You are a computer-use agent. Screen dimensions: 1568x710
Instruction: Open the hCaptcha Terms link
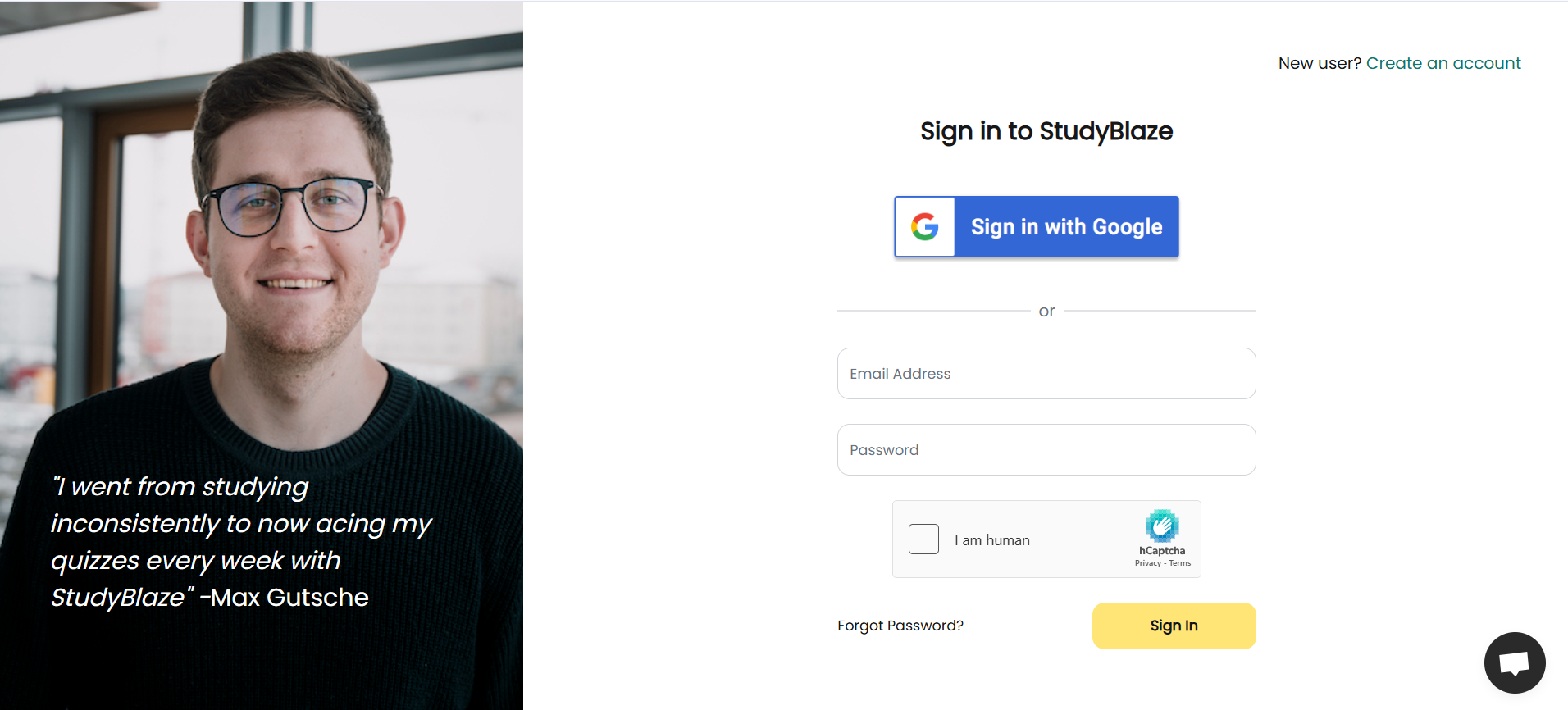[x=1180, y=563]
